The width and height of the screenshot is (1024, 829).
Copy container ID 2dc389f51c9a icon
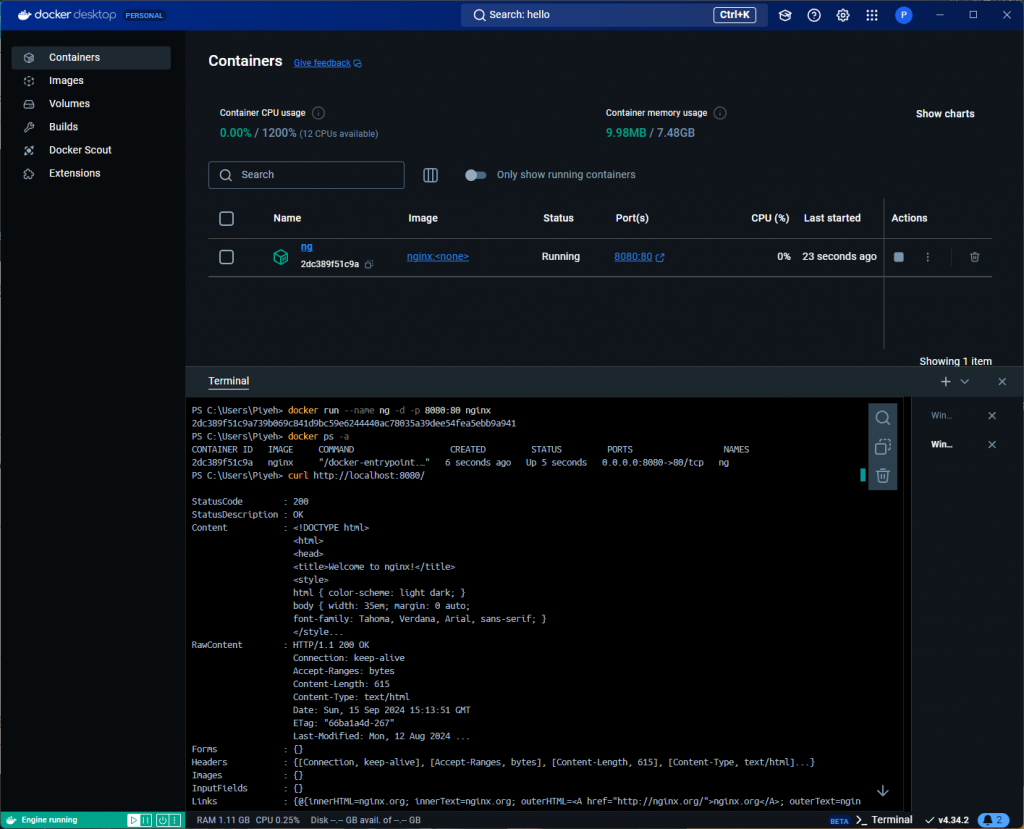369,265
